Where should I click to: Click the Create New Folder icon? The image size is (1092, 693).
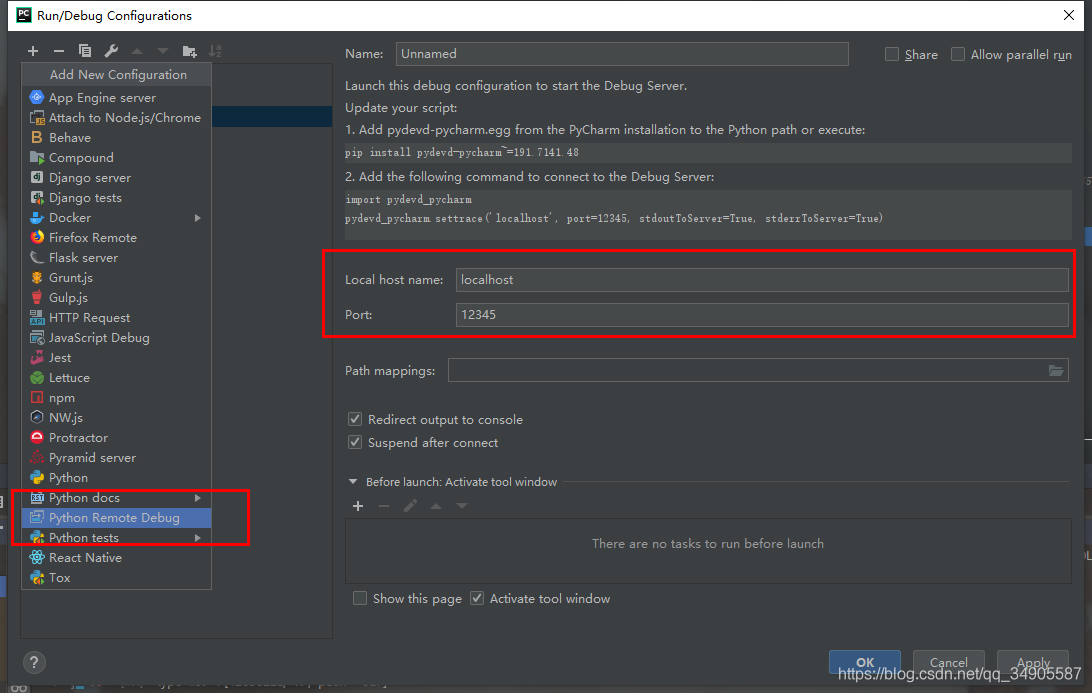point(189,51)
